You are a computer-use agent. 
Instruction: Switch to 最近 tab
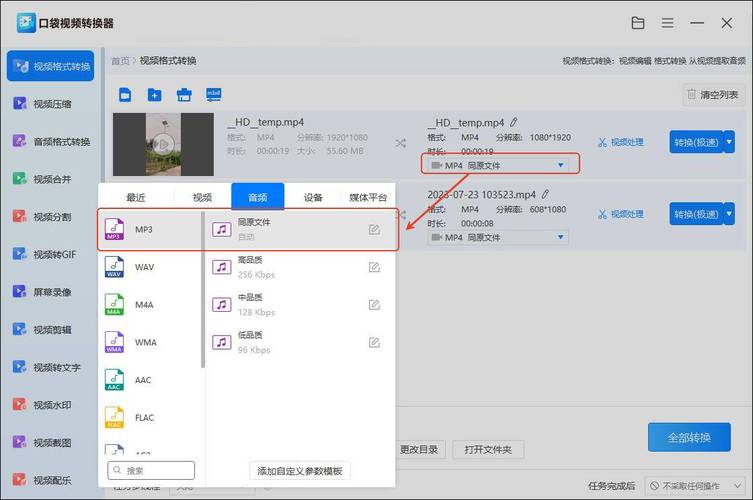pyautogui.click(x=136, y=197)
